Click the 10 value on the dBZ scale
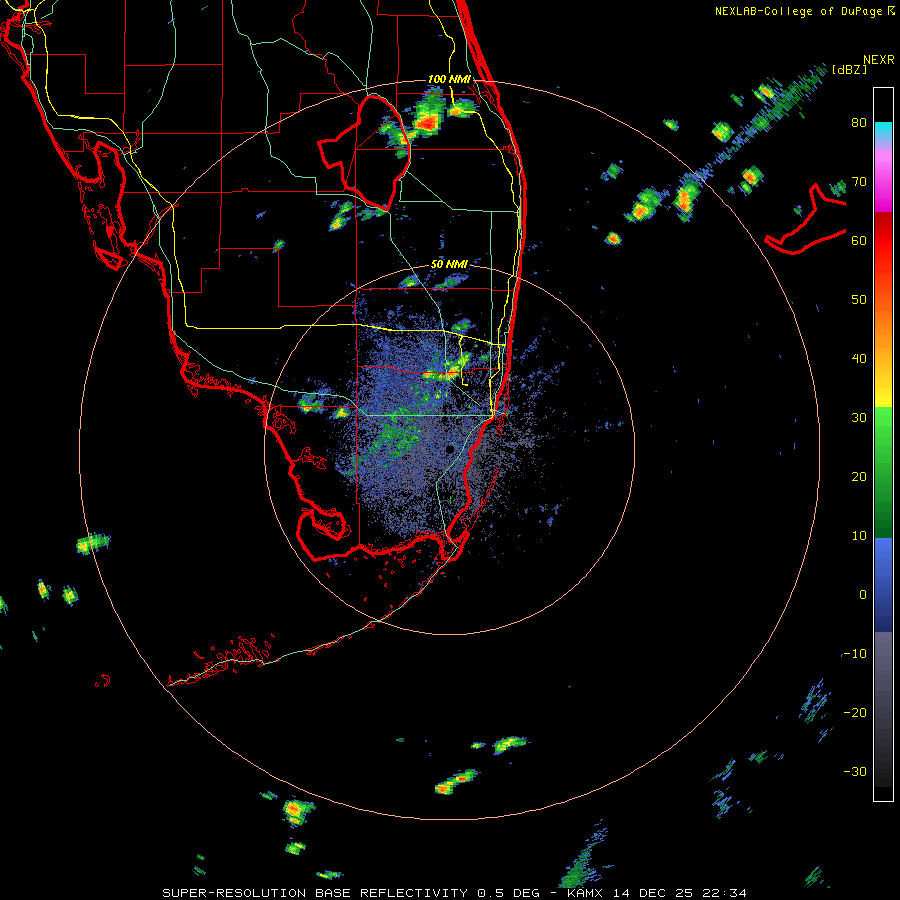This screenshot has width=900, height=900. click(x=859, y=536)
